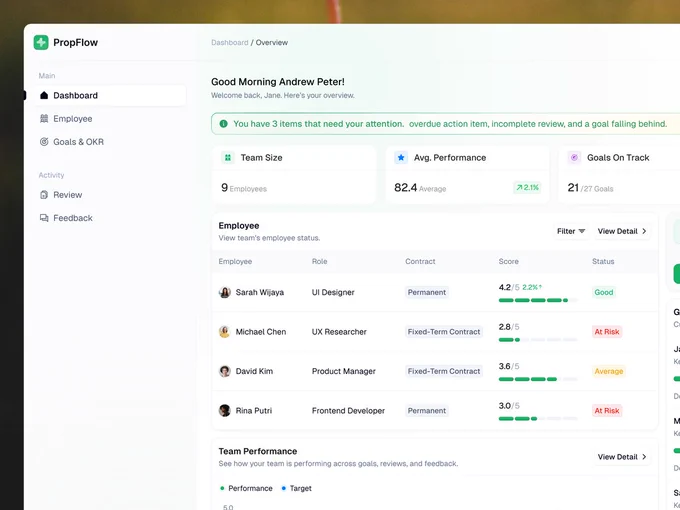The width and height of the screenshot is (680, 510).
Task: Click Michael Chen's 2.8 score progress bar
Action: pyautogui.click(x=538, y=340)
